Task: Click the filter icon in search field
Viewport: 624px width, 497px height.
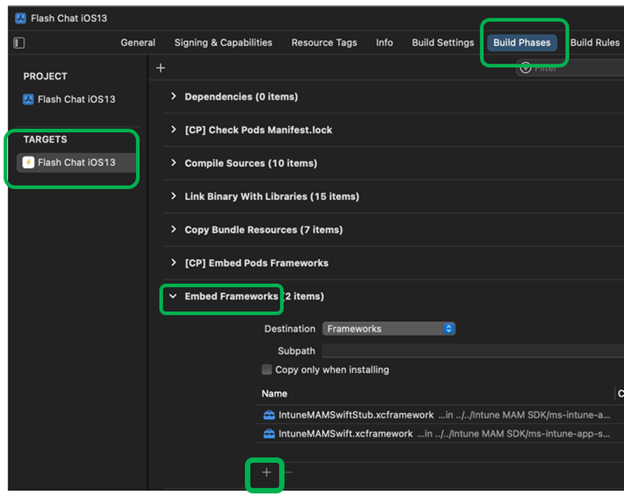Action: [x=525, y=68]
